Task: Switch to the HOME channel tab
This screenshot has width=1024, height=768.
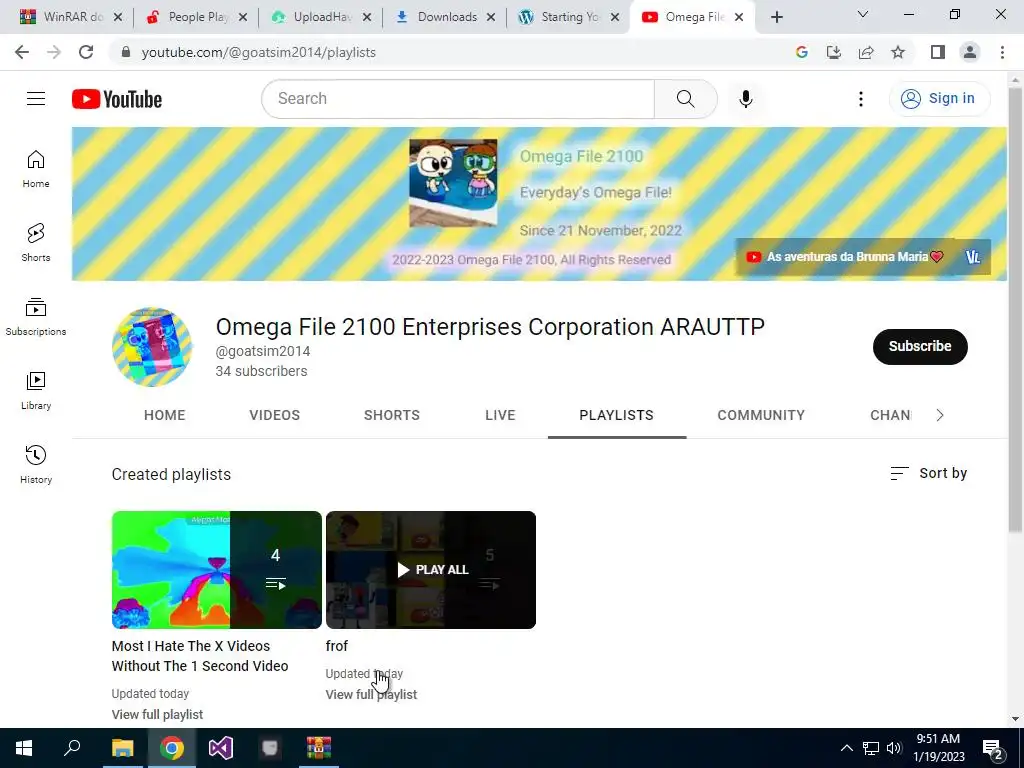Action: pyautogui.click(x=165, y=415)
